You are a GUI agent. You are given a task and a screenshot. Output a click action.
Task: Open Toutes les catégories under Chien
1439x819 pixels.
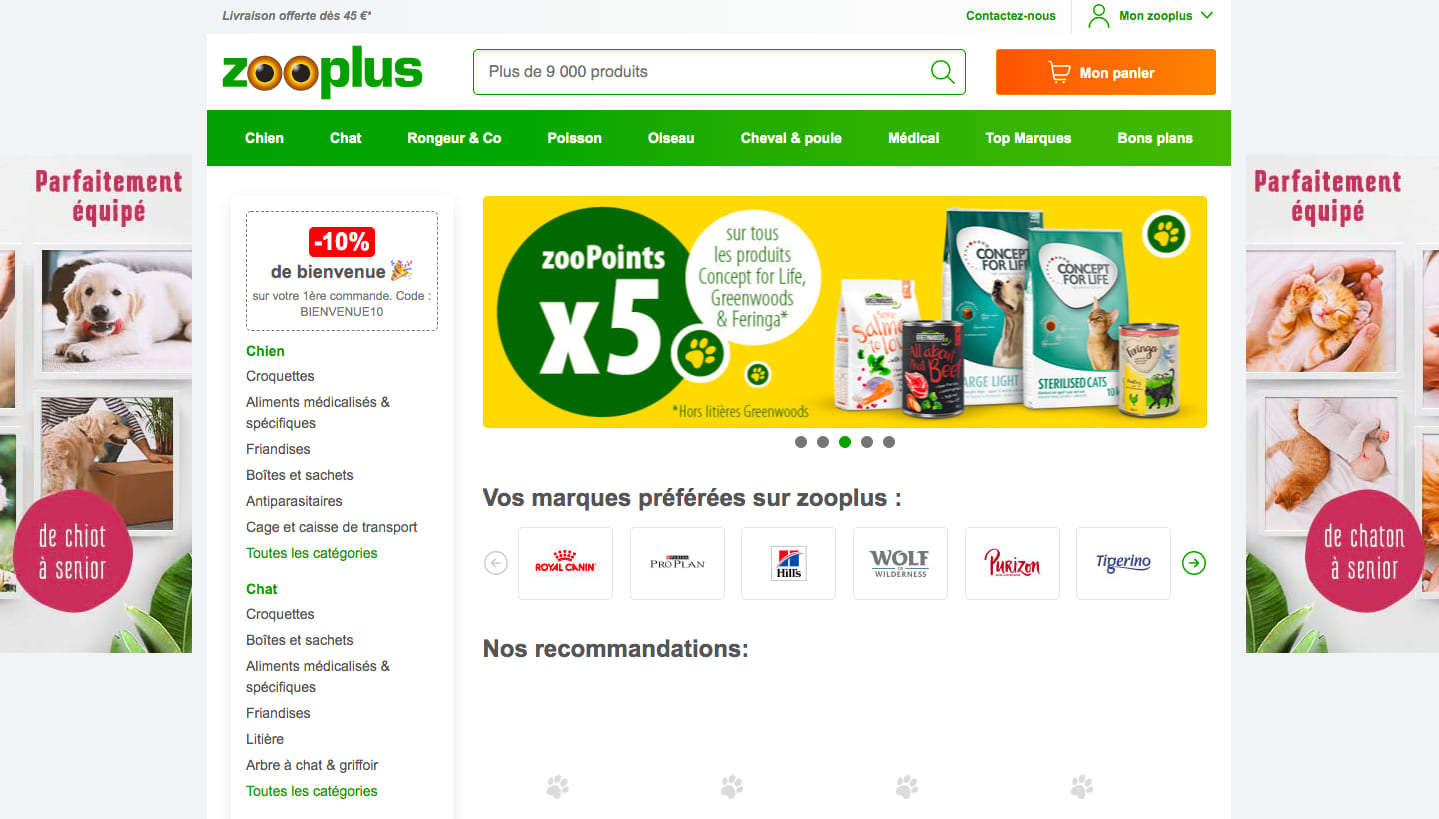[x=312, y=553]
